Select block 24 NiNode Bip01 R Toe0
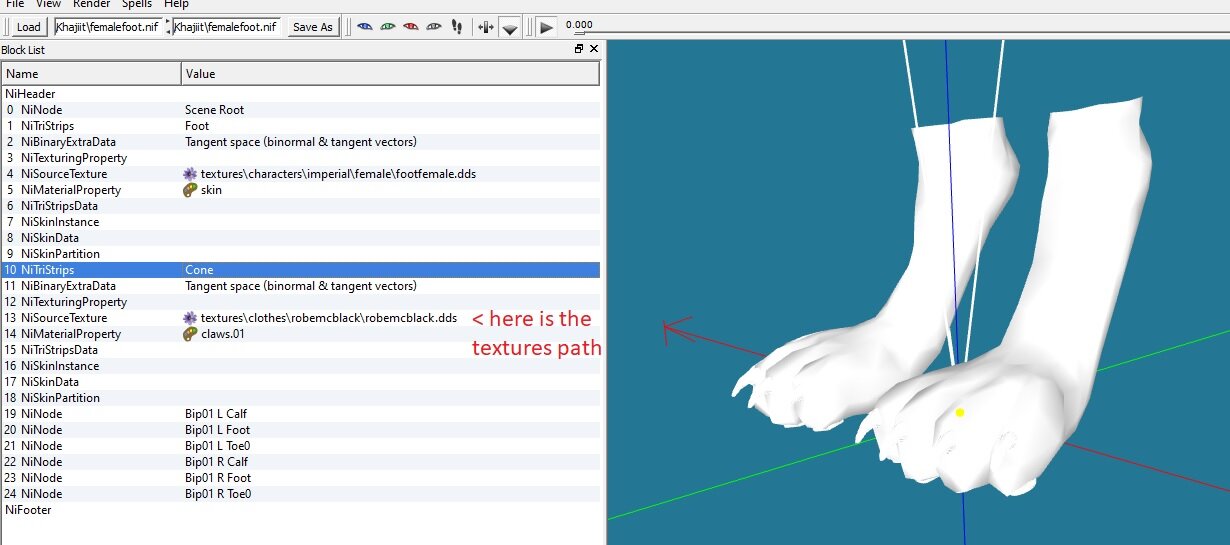Viewport: 1230px width, 545px height. (300, 494)
